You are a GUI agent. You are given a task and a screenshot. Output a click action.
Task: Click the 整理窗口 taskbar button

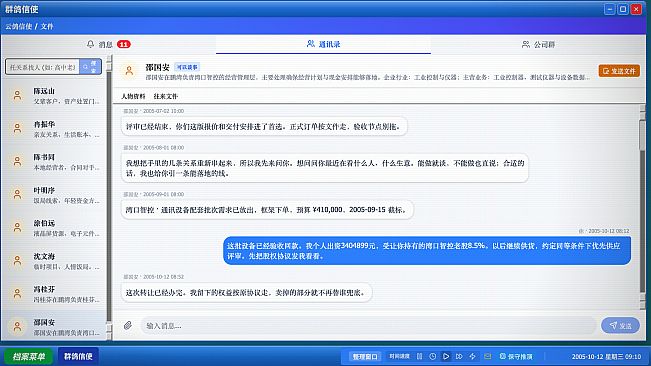[x=365, y=356]
